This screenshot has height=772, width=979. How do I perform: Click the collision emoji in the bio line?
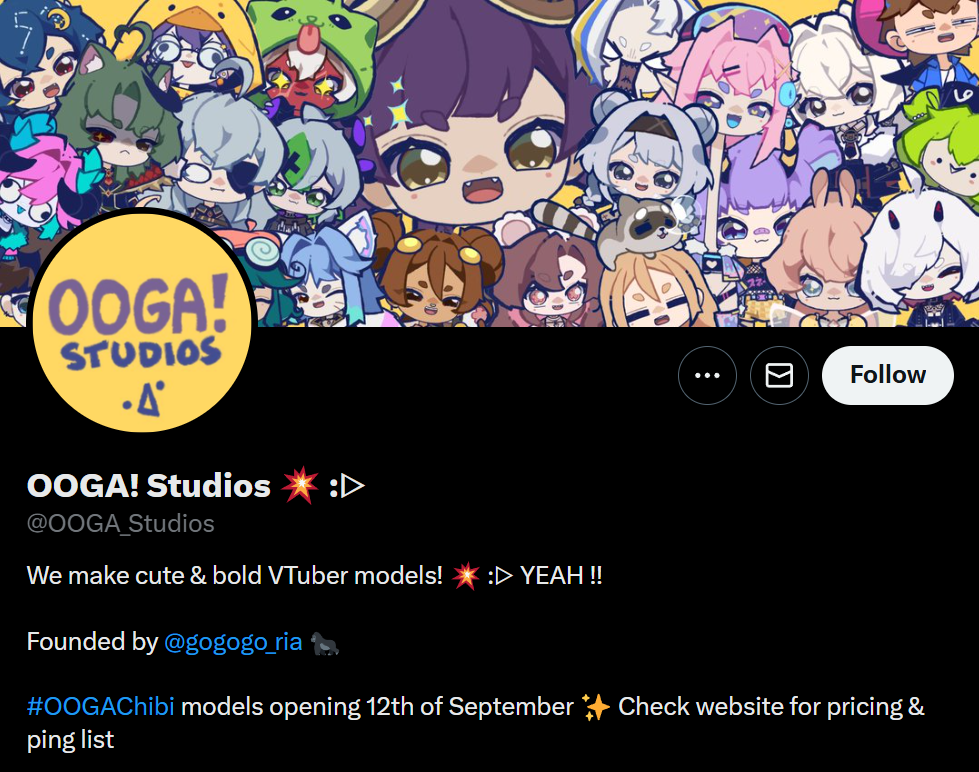click(465, 576)
